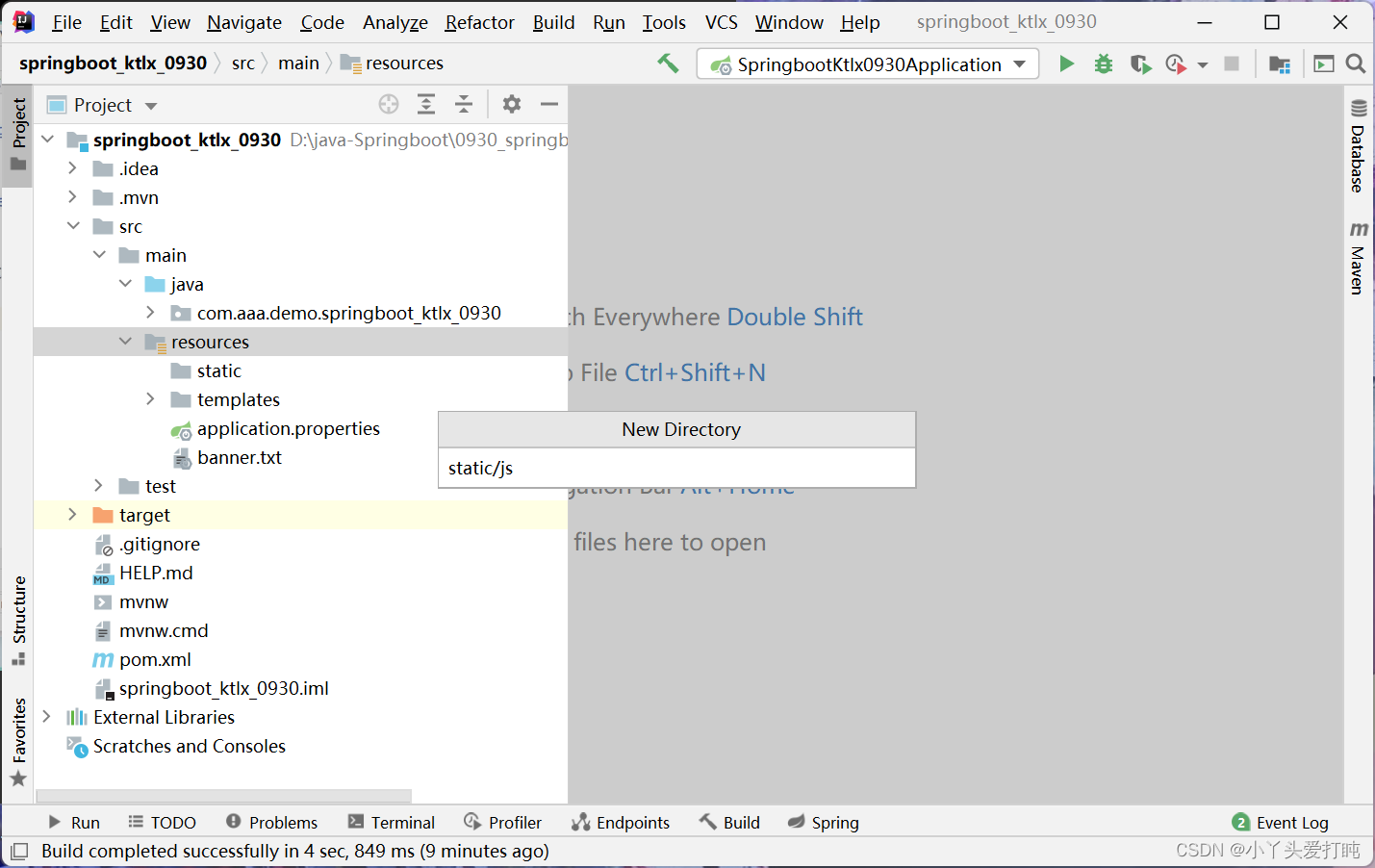Click src breadcrumb in navigation bar
The image size is (1375, 868).
[243, 64]
